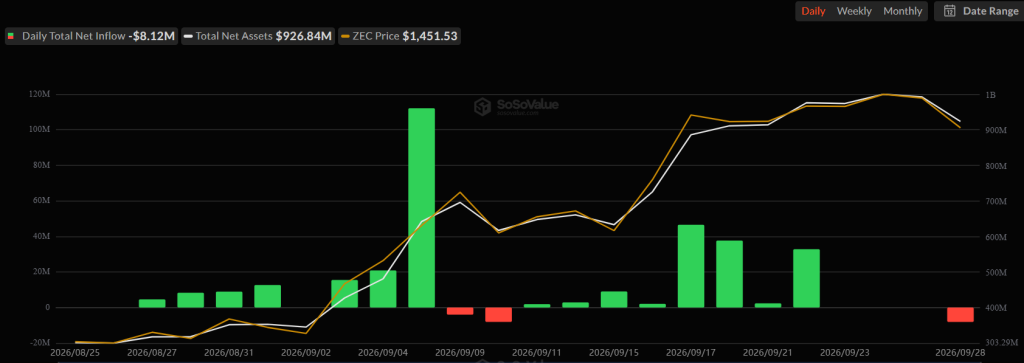This screenshot has width=1024, height=363.
Task: Click the $1,451.53 ZEC price value
Action: (x=429, y=37)
